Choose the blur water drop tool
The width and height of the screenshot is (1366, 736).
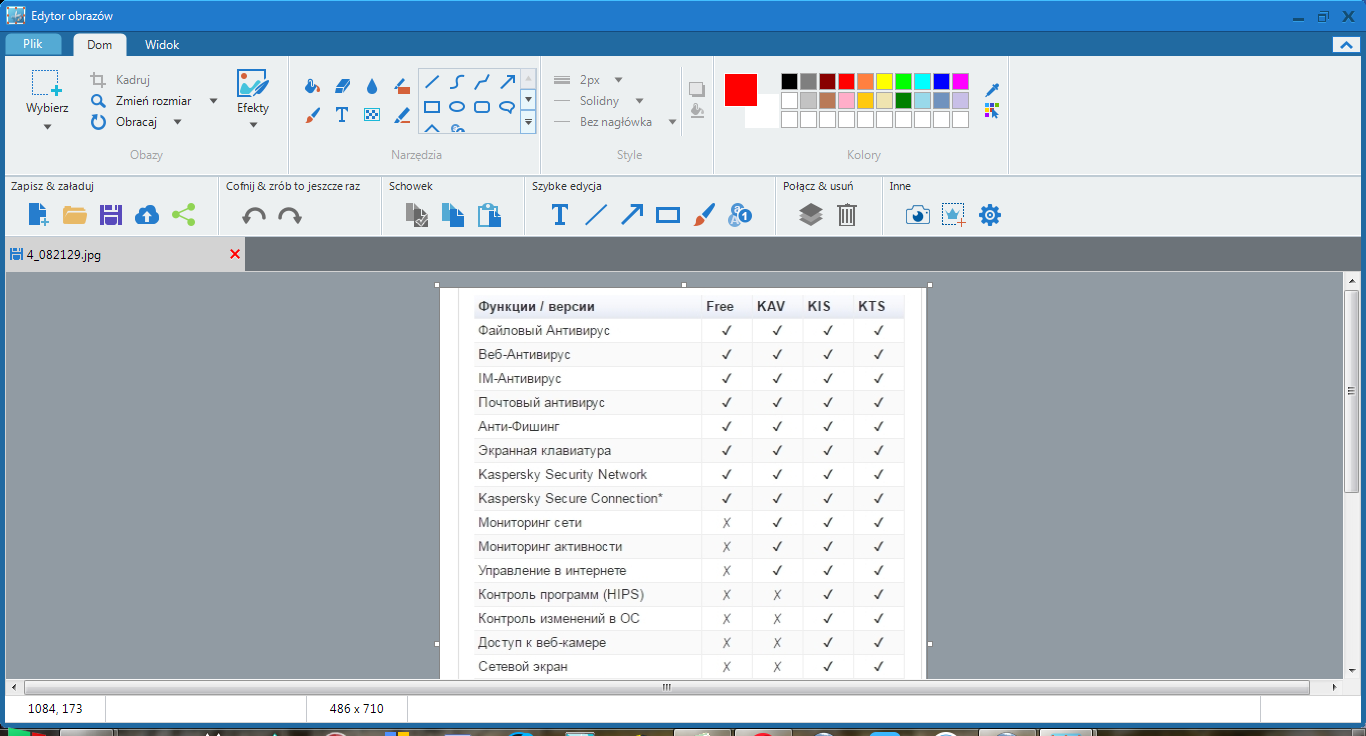[372, 87]
